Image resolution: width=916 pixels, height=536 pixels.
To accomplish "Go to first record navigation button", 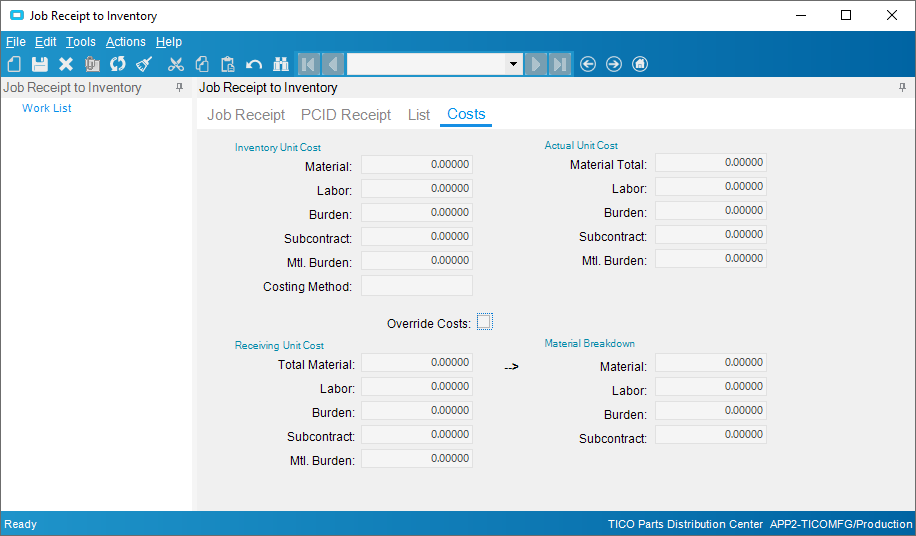I will pos(308,64).
